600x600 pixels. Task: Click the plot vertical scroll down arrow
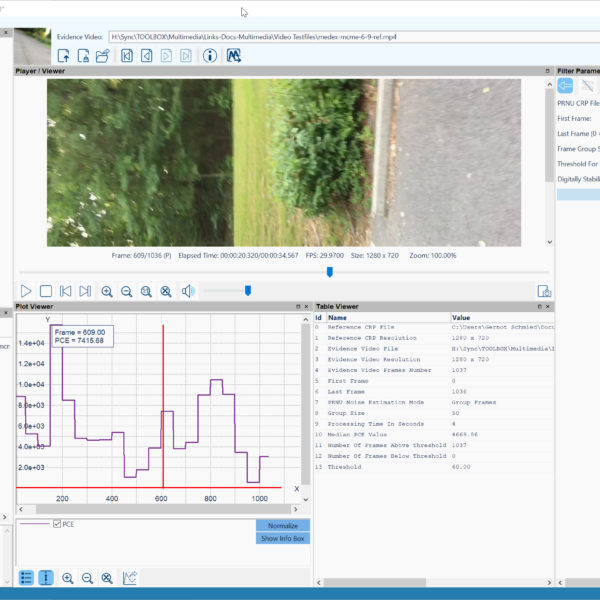point(305,499)
